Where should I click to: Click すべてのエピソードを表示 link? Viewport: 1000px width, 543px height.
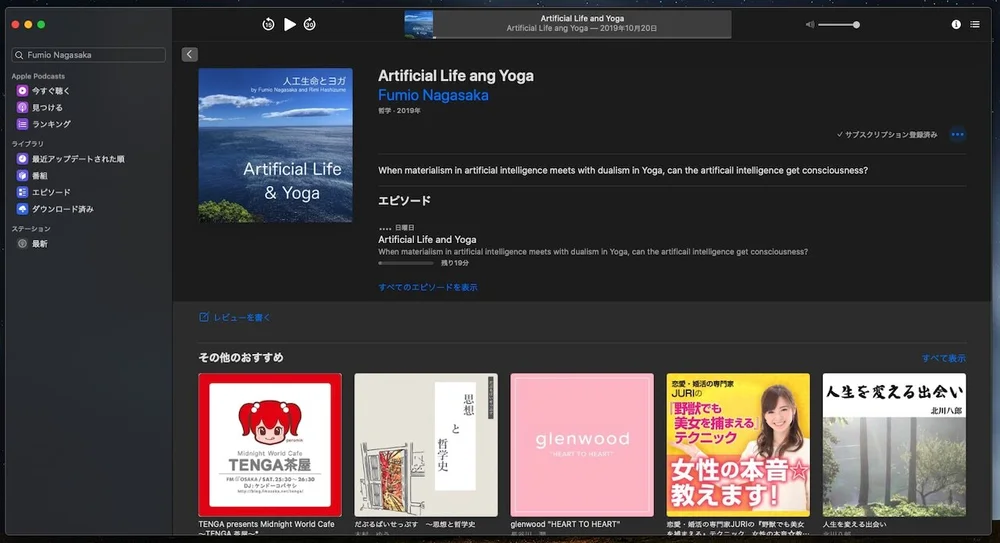pyautogui.click(x=427, y=287)
